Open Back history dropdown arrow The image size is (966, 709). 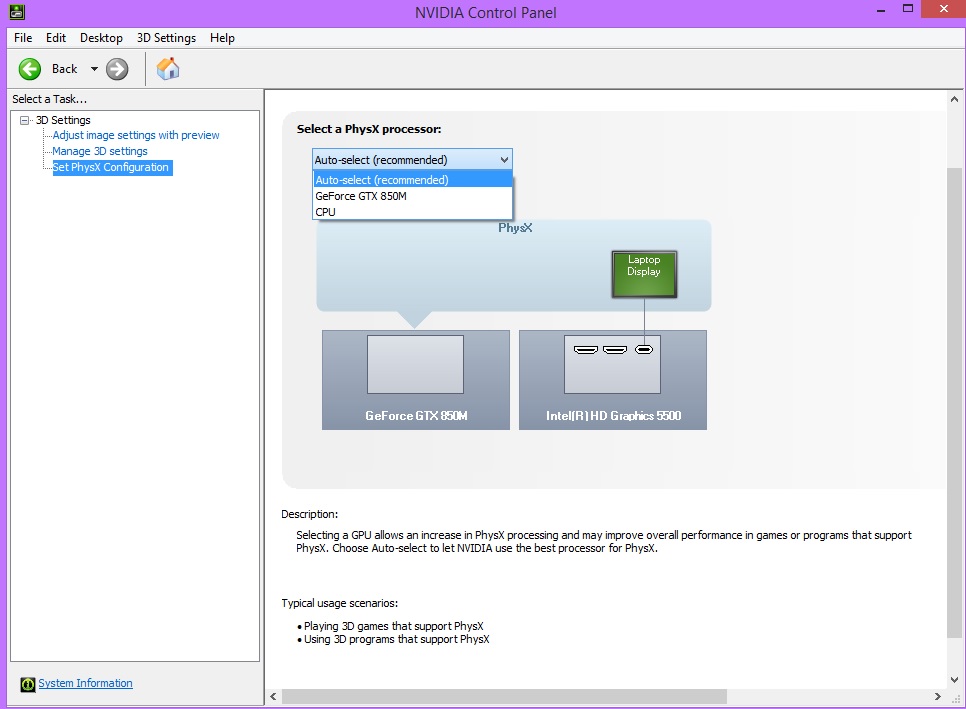pyautogui.click(x=94, y=69)
